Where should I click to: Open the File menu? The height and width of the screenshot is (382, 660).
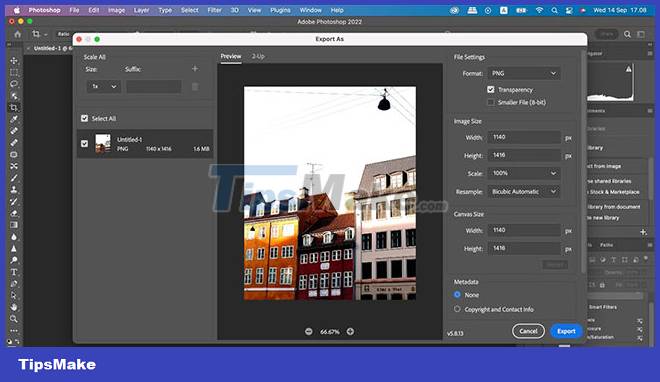(75, 10)
